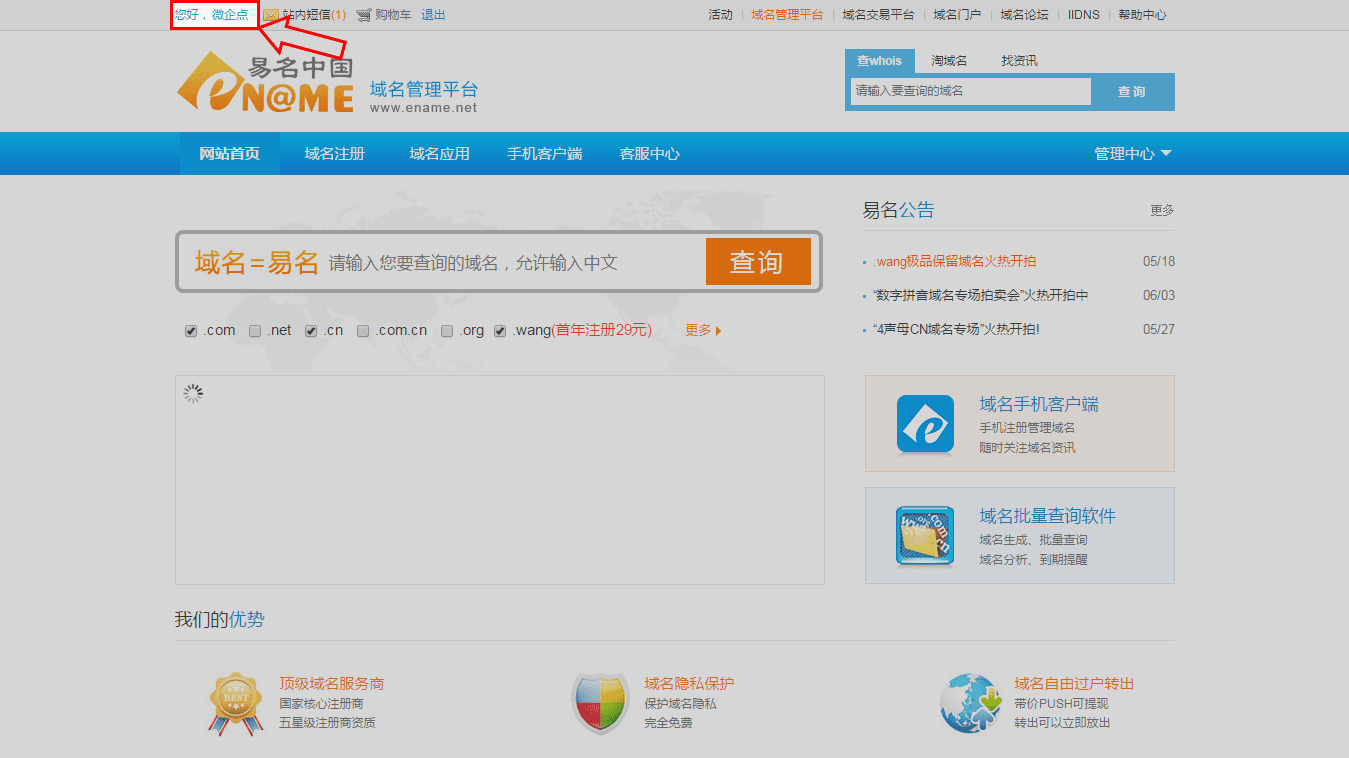Enable the .net checkbox
This screenshot has width=1349, height=758.
(255, 331)
